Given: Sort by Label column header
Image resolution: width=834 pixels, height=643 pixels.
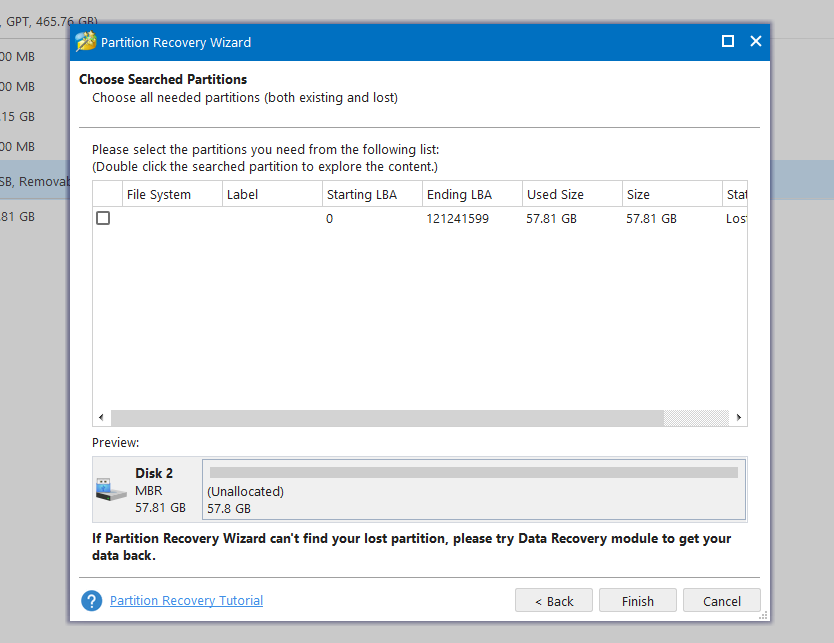Looking at the screenshot, I should point(271,194).
